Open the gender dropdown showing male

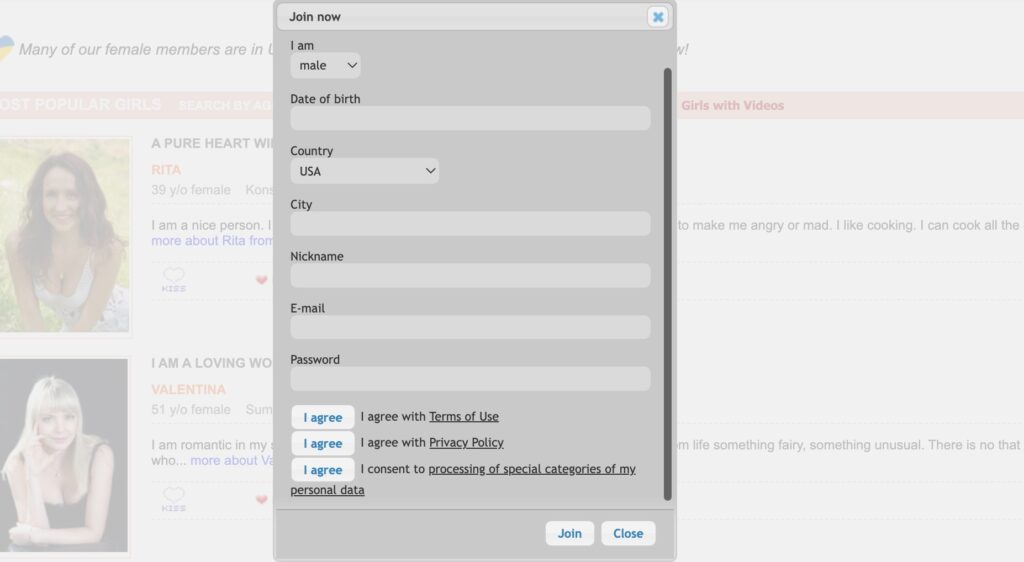[326, 65]
